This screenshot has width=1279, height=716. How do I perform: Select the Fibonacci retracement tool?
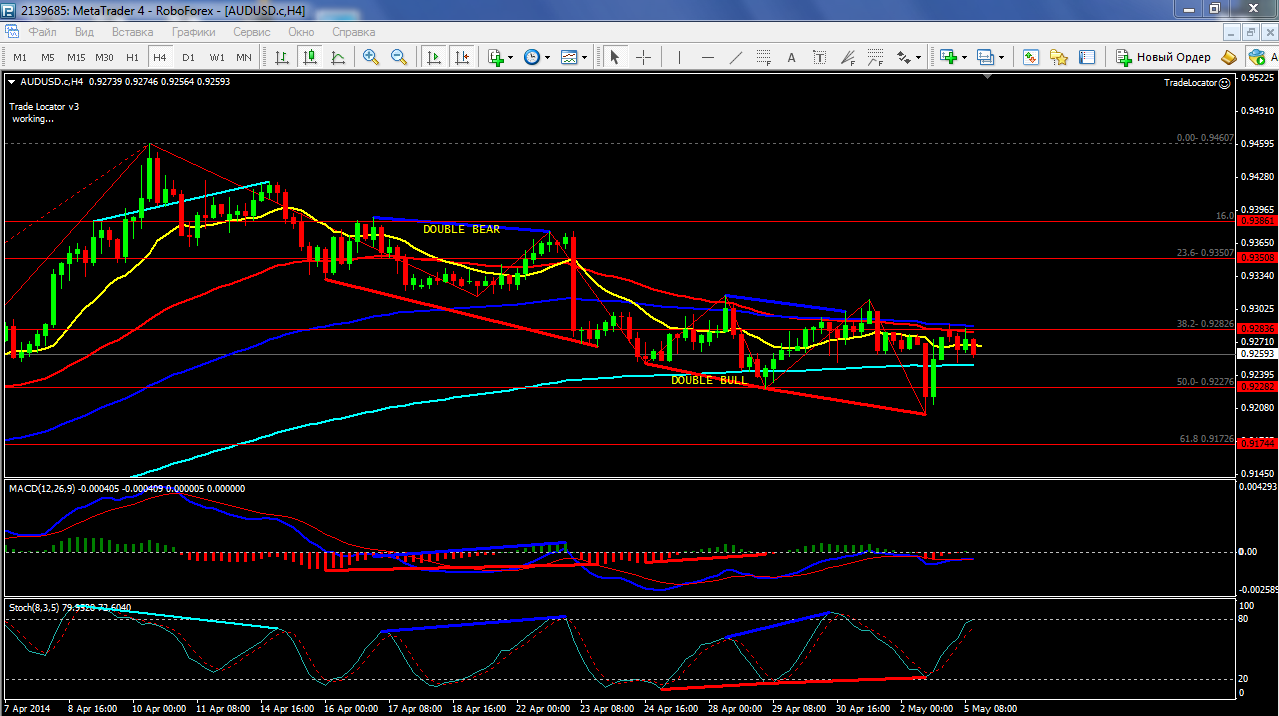click(x=763, y=57)
